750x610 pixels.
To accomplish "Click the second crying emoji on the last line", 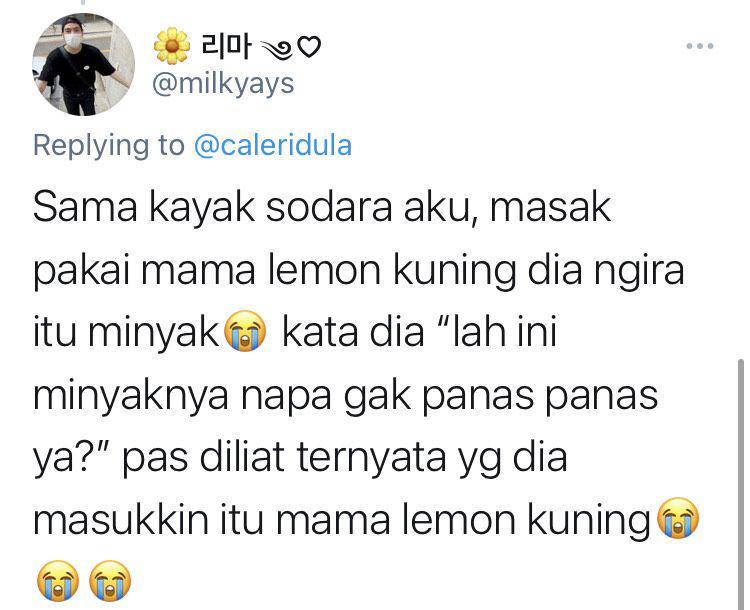I will point(110,580).
